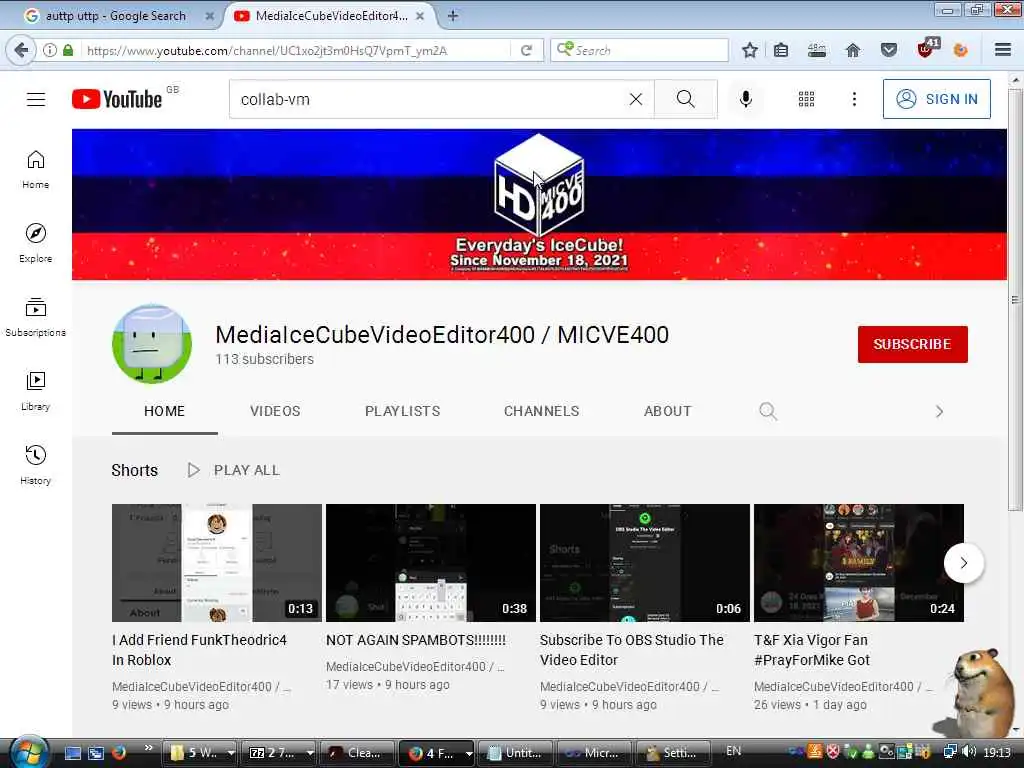Image resolution: width=1024 pixels, height=768 pixels.
Task: Switch to the CHANNELS tab
Action: point(541,411)
